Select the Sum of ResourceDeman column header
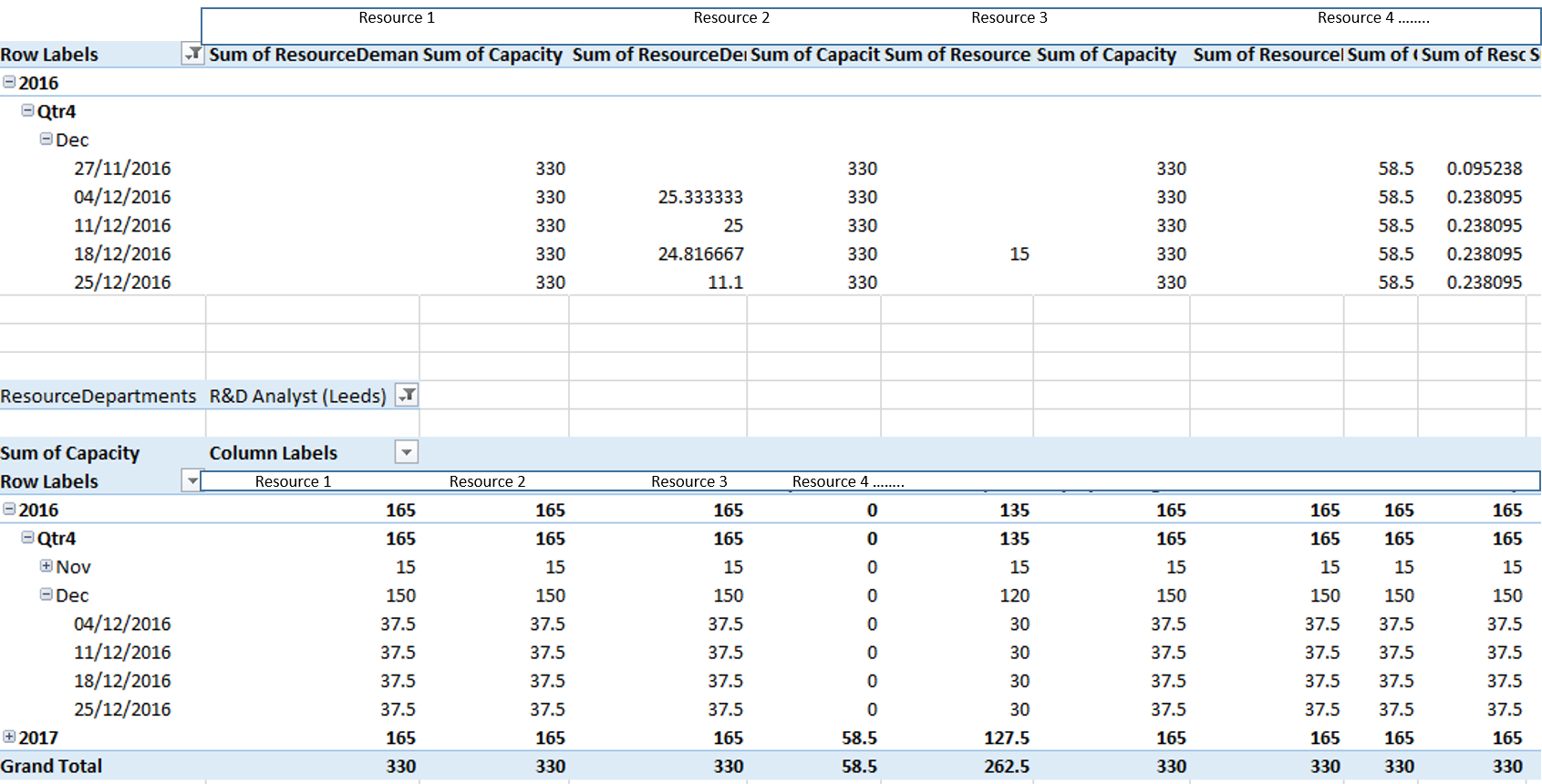This screenshot has height=784, width=1542. pos(314,55)
